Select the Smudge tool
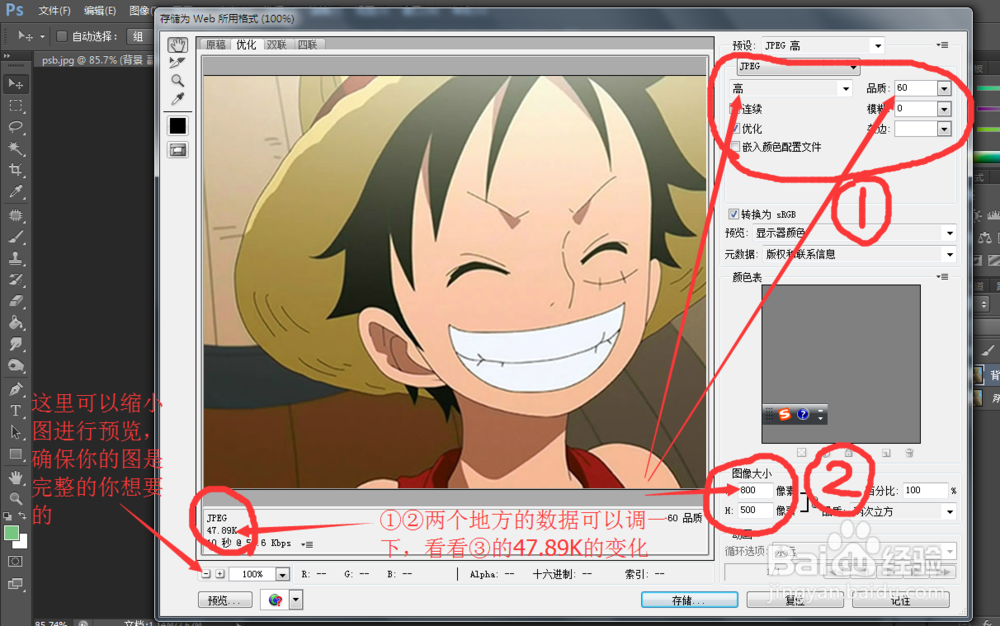 15,344
